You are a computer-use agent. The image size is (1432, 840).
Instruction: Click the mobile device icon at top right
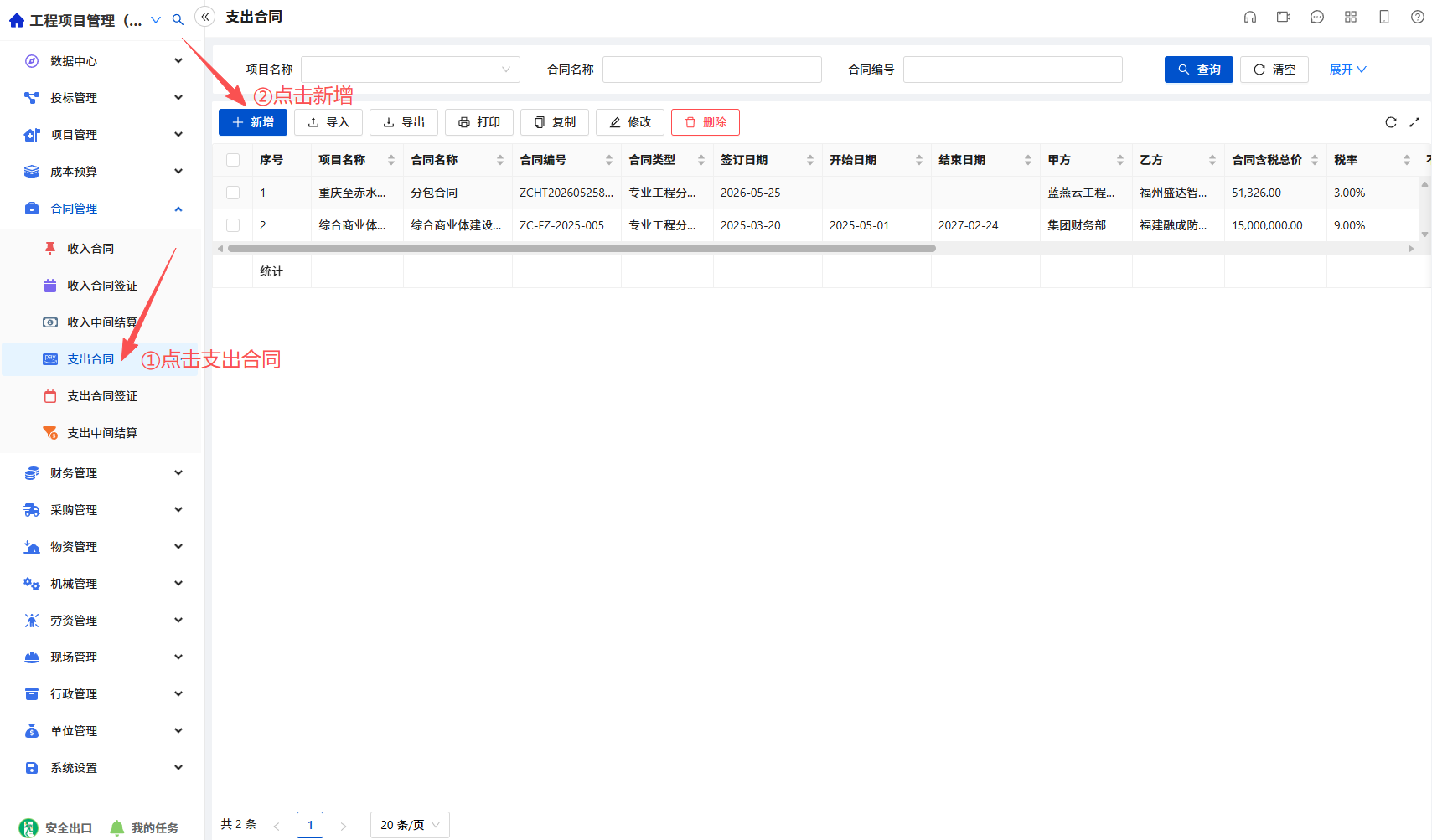pos(1384,17)
